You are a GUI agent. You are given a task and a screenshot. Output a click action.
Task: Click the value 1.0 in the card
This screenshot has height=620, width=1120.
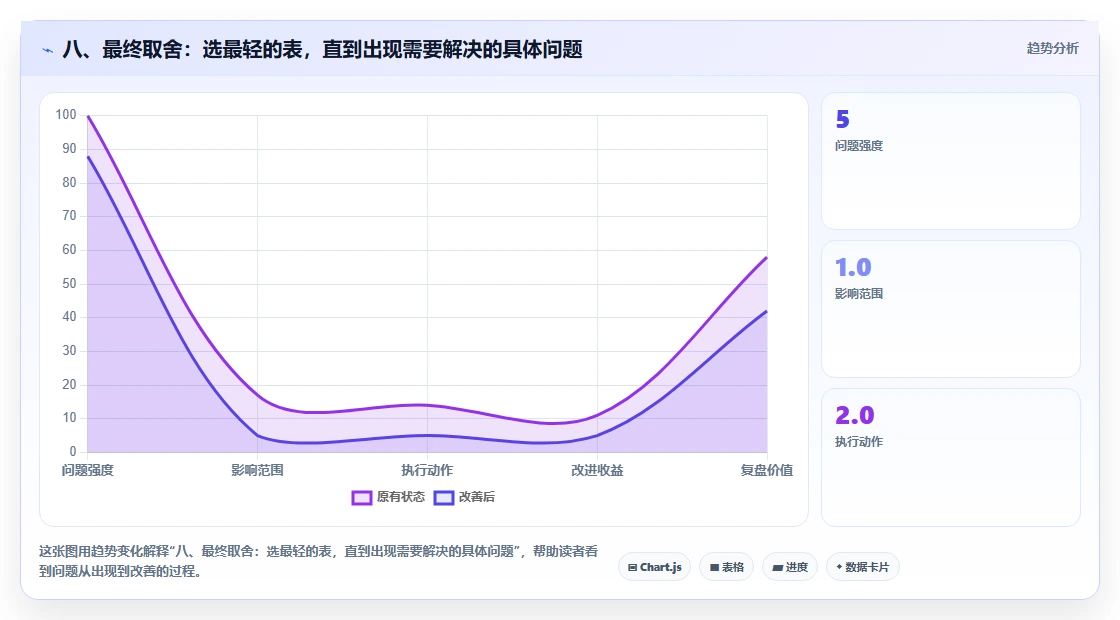854,267
